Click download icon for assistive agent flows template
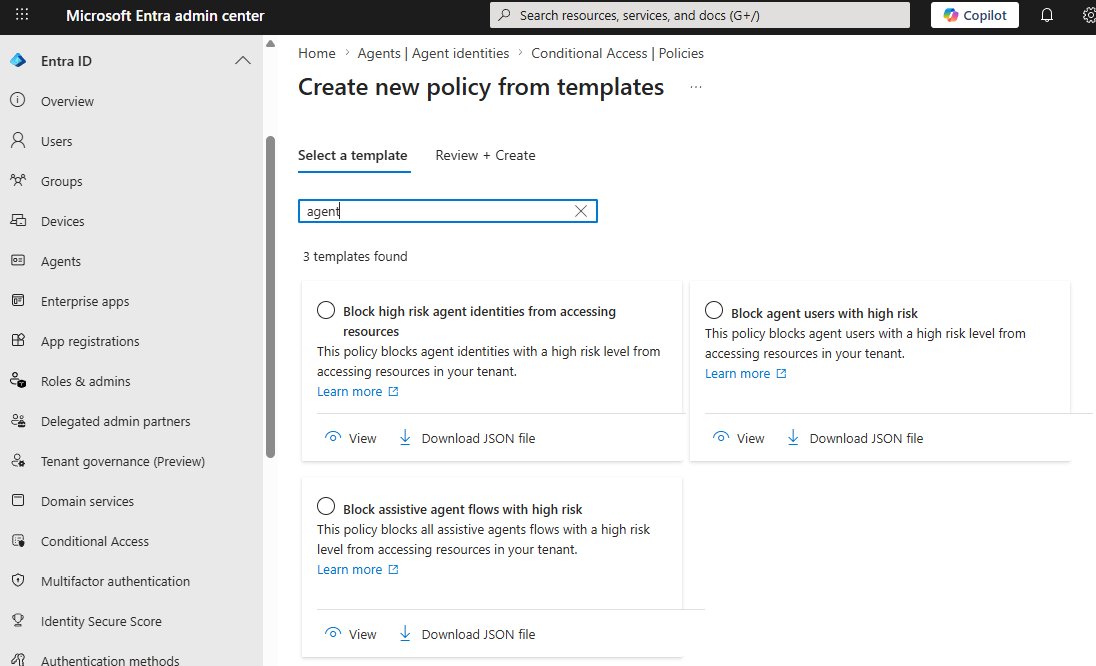This screenshot has height=666, width=1096. (x=405, y=633)
